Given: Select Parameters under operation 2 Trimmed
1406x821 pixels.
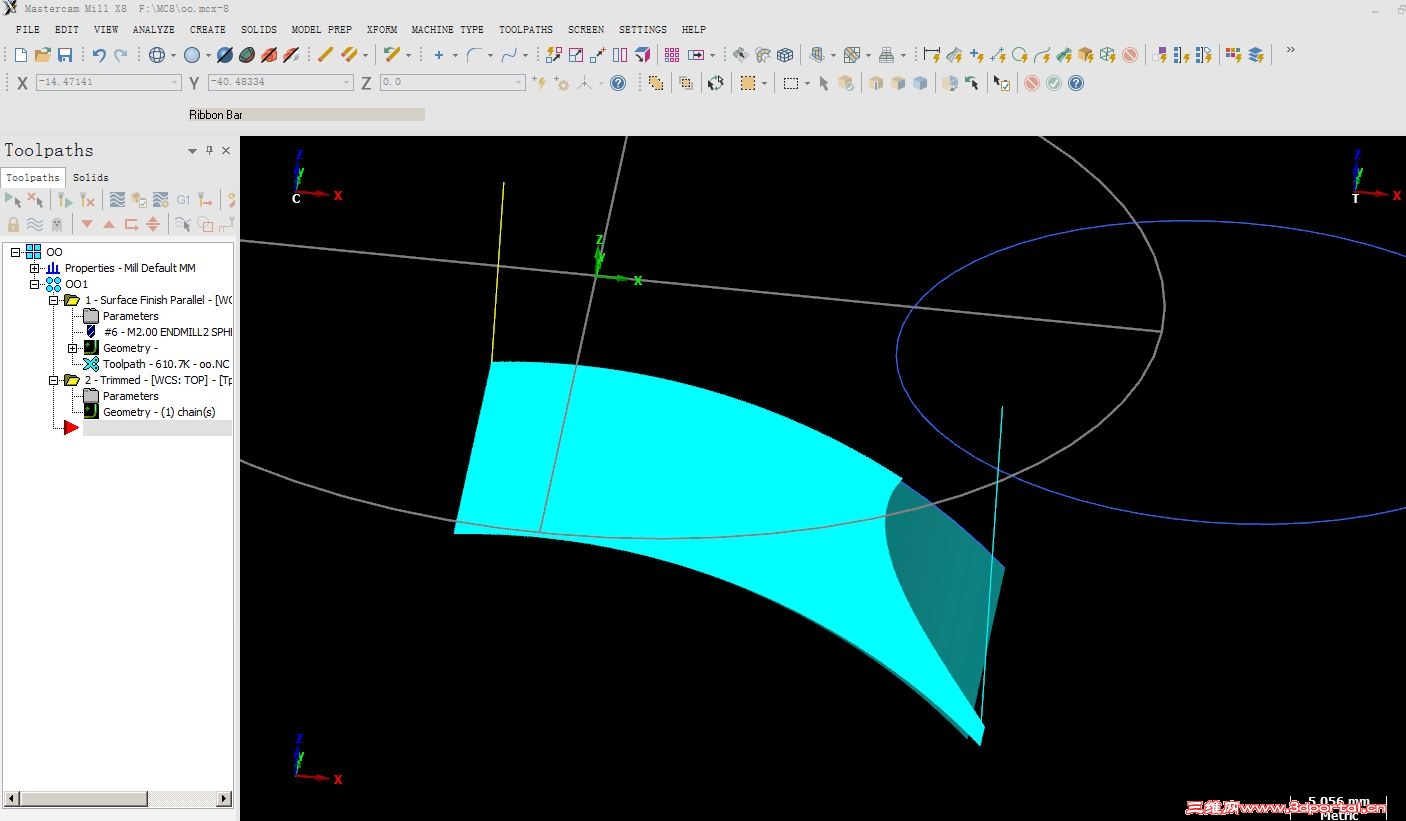Looking at the screenshot, I should click(130, 396).
